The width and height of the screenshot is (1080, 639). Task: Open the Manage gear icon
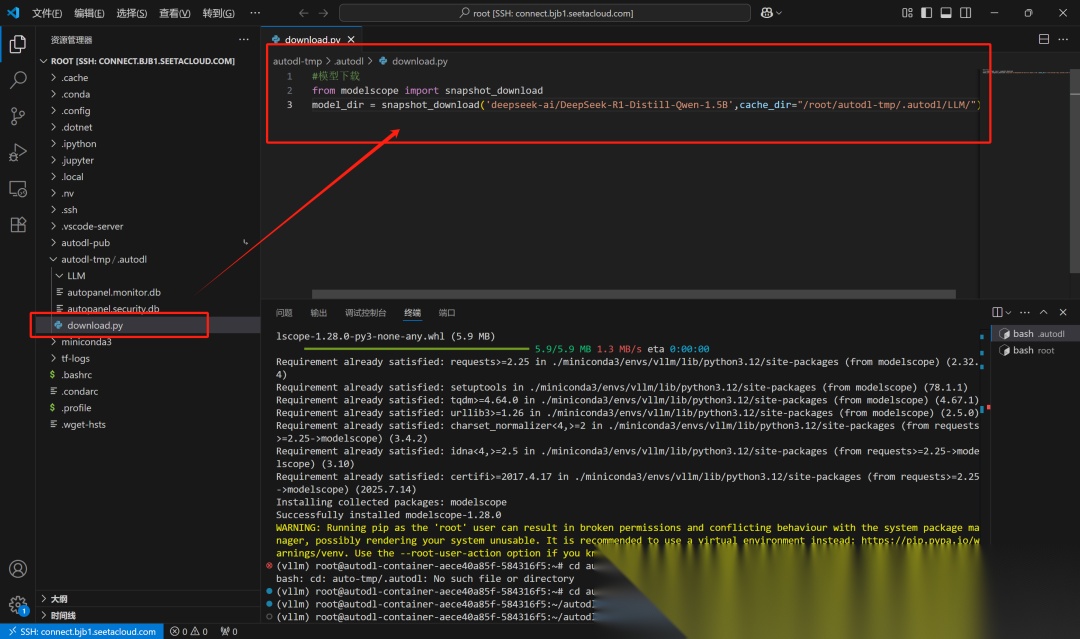point(18,605)
